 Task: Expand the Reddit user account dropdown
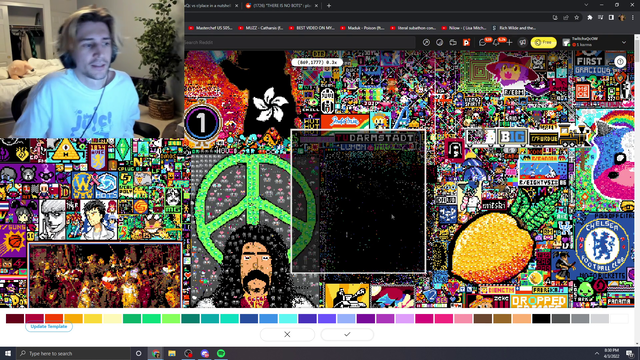coord(624,42)
